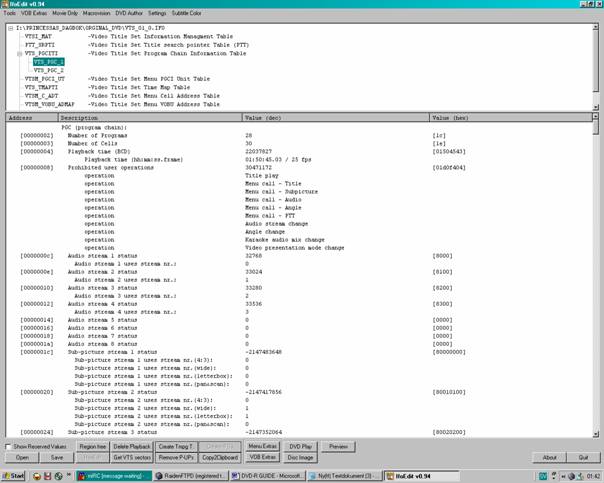Click the VOB Extras bottom button
This screenshot has height=483, width=604.
point(262,457)
